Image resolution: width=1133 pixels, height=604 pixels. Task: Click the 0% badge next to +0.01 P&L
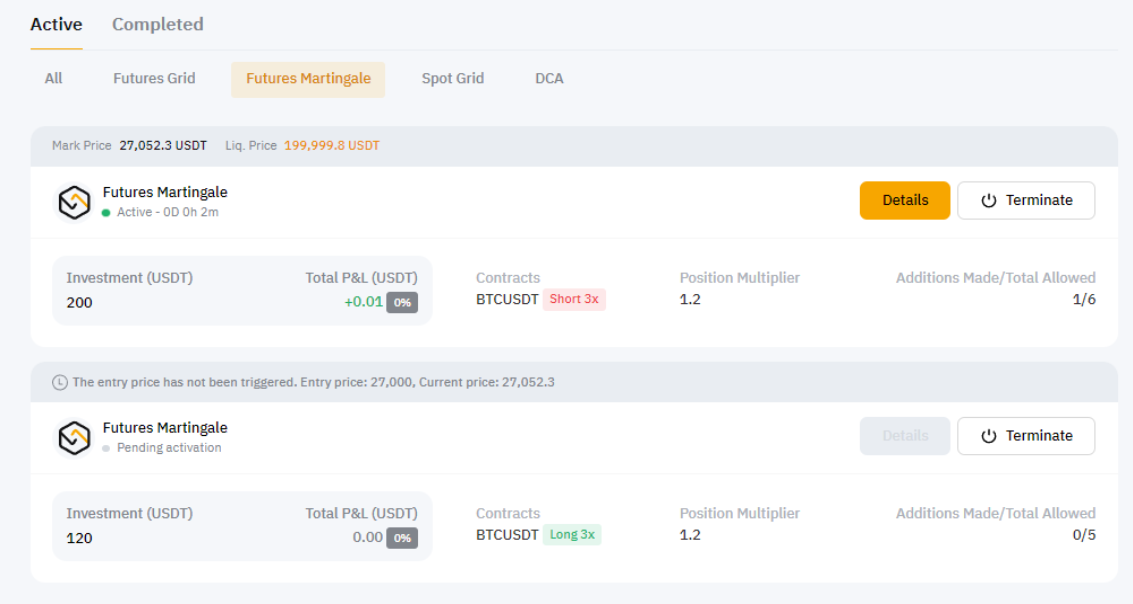coord(402,302)
